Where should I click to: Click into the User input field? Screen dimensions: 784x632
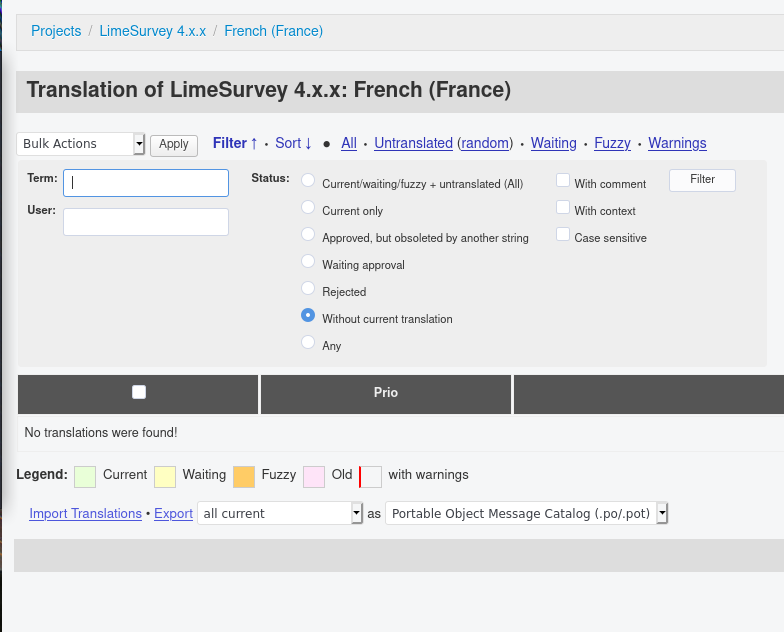point(146,222)
